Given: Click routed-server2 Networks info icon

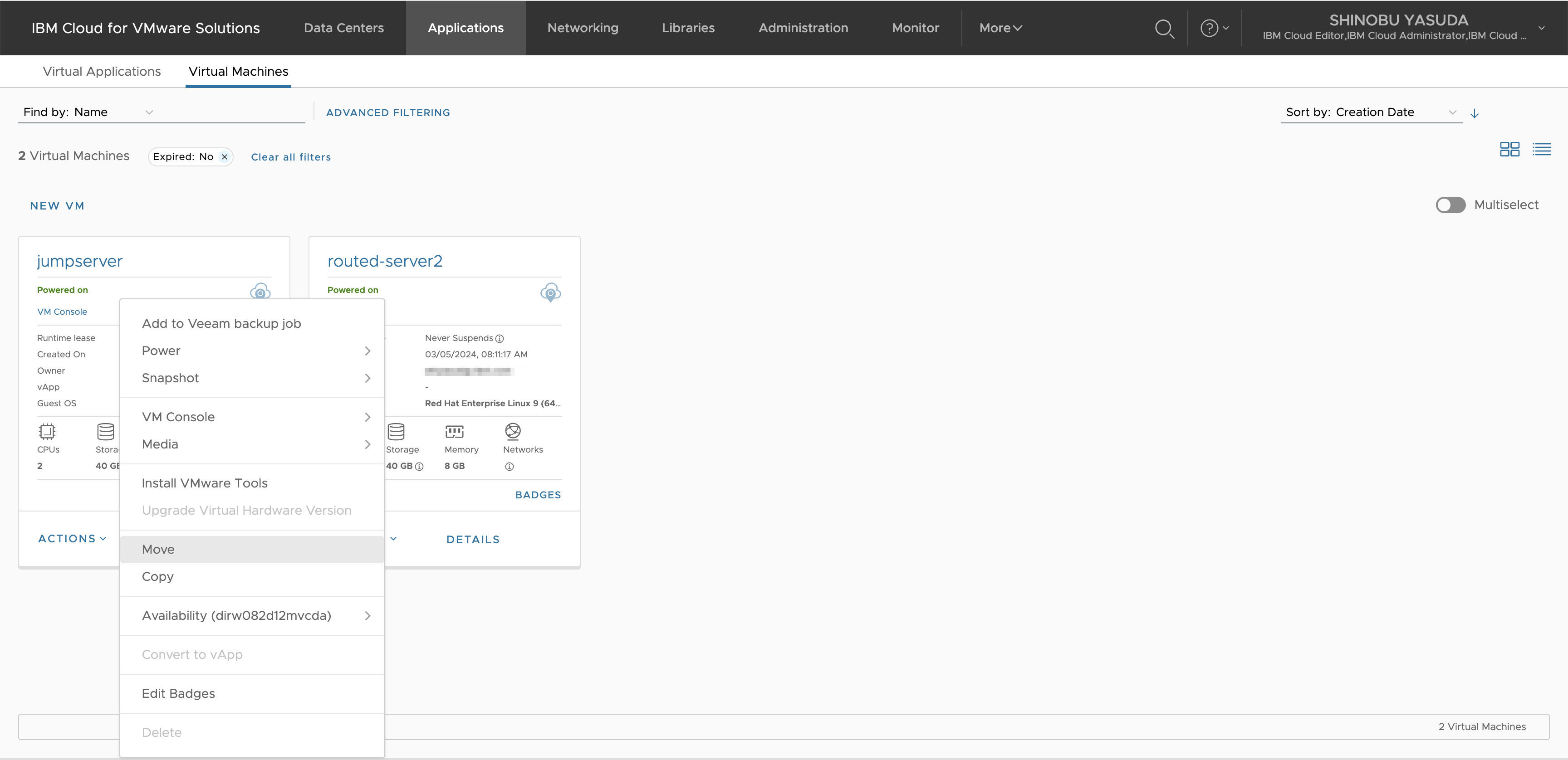Looking at the screenshot, I should (510, 467).
